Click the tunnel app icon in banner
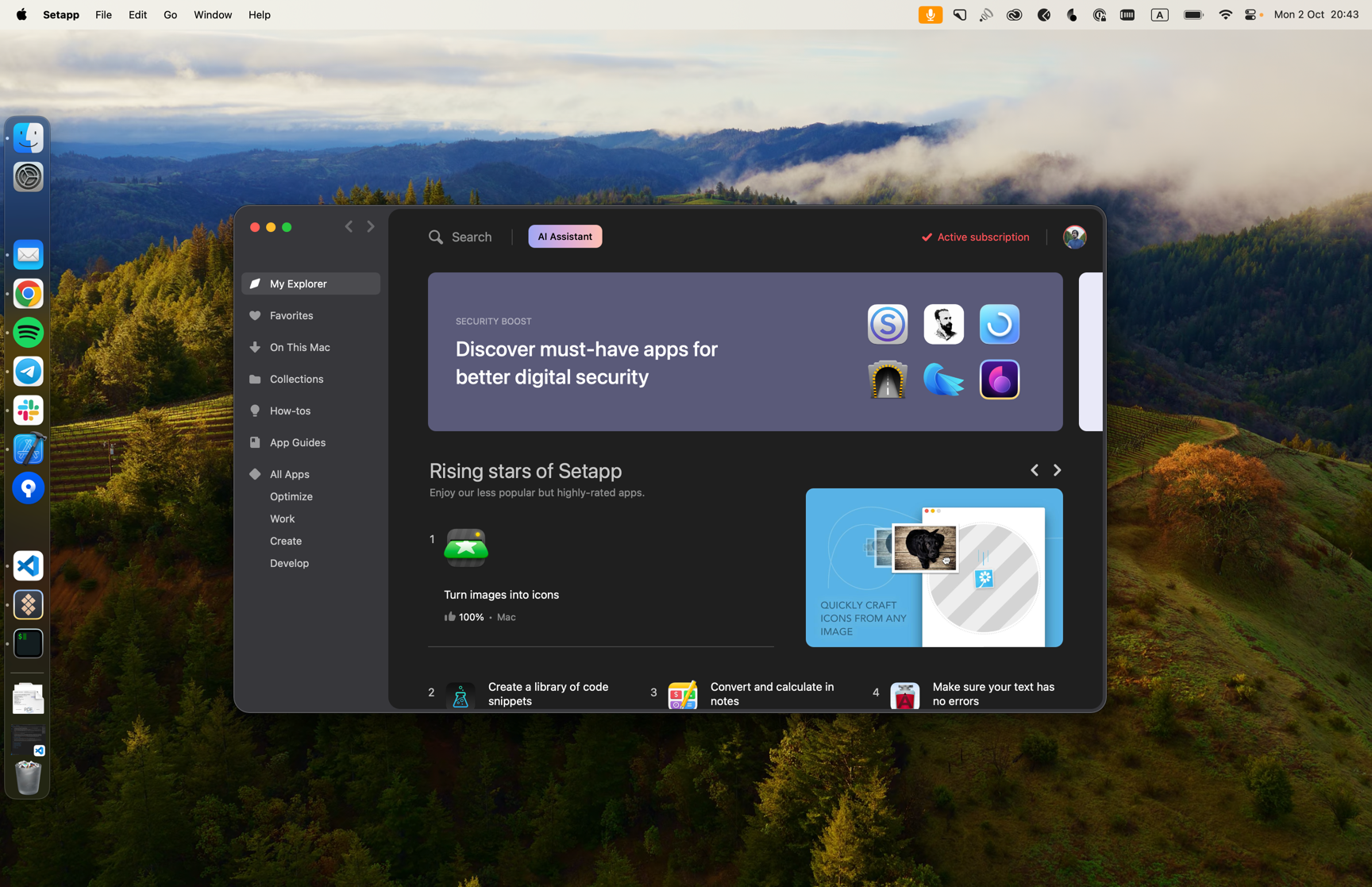 (888, 380)
